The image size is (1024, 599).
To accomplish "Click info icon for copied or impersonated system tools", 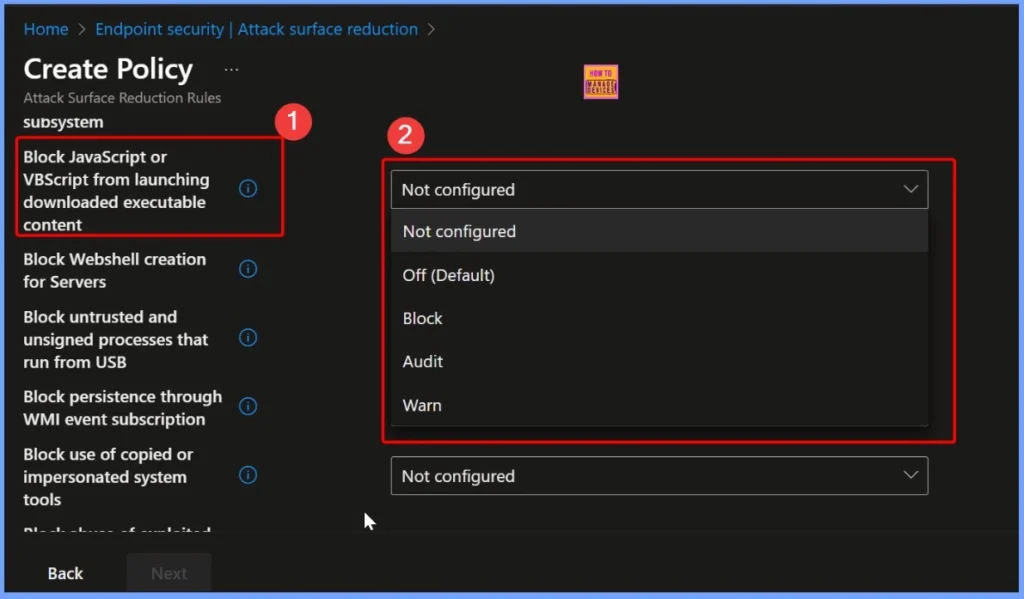I will (248, 476).
